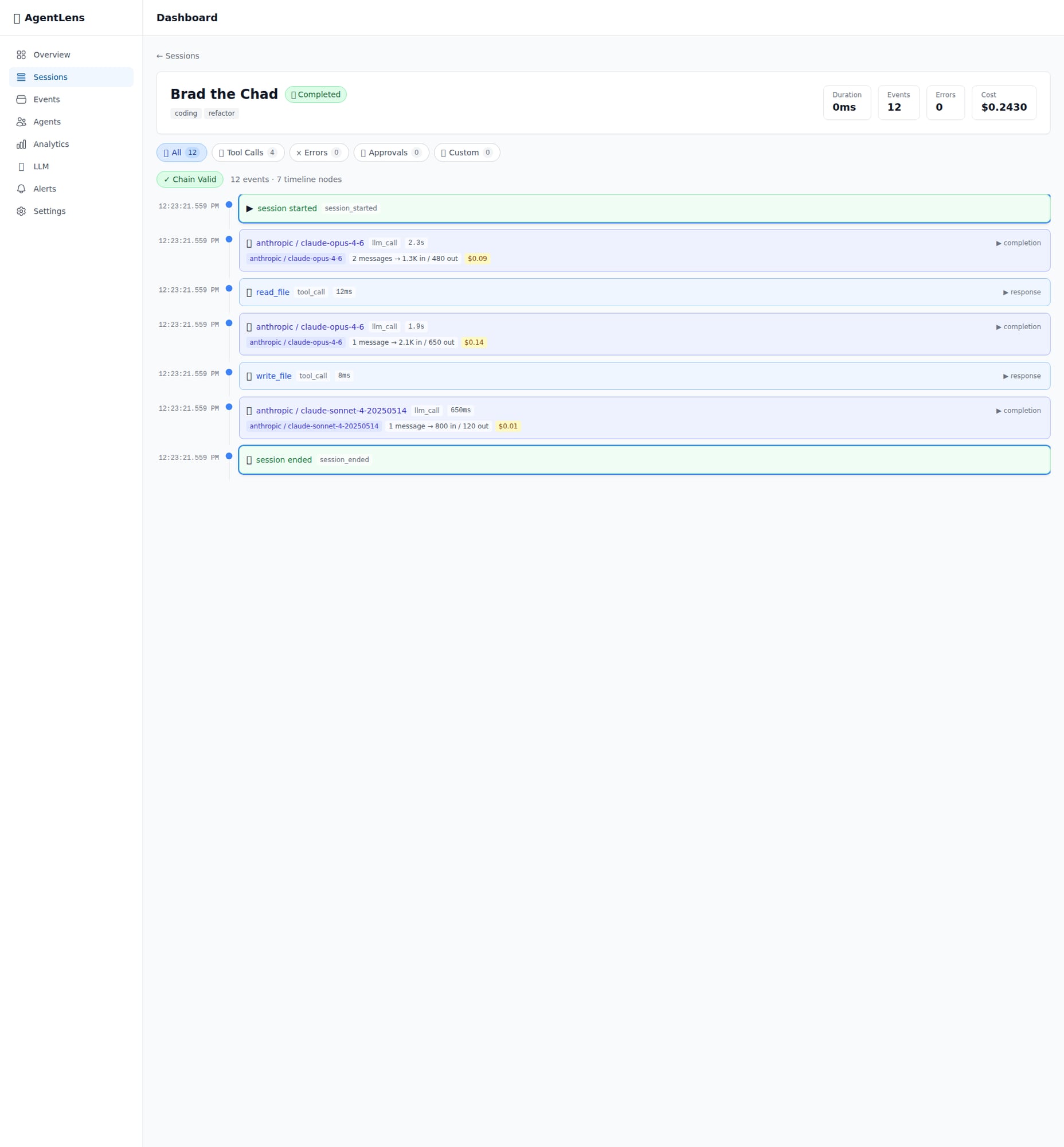The image size is (1064, 1147).
Task: Click the Settings gear icon
Action: [x=21, y=212]
